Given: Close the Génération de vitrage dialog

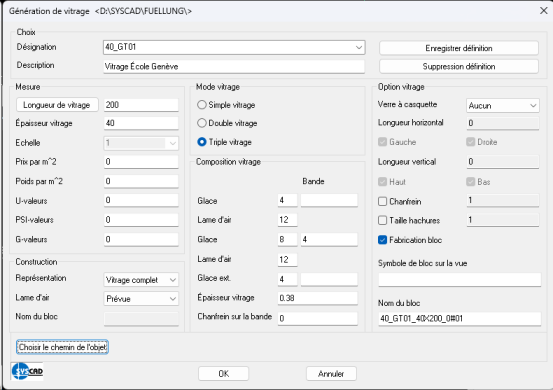Looking at the screenshot, I should click(x=543, y=11).
